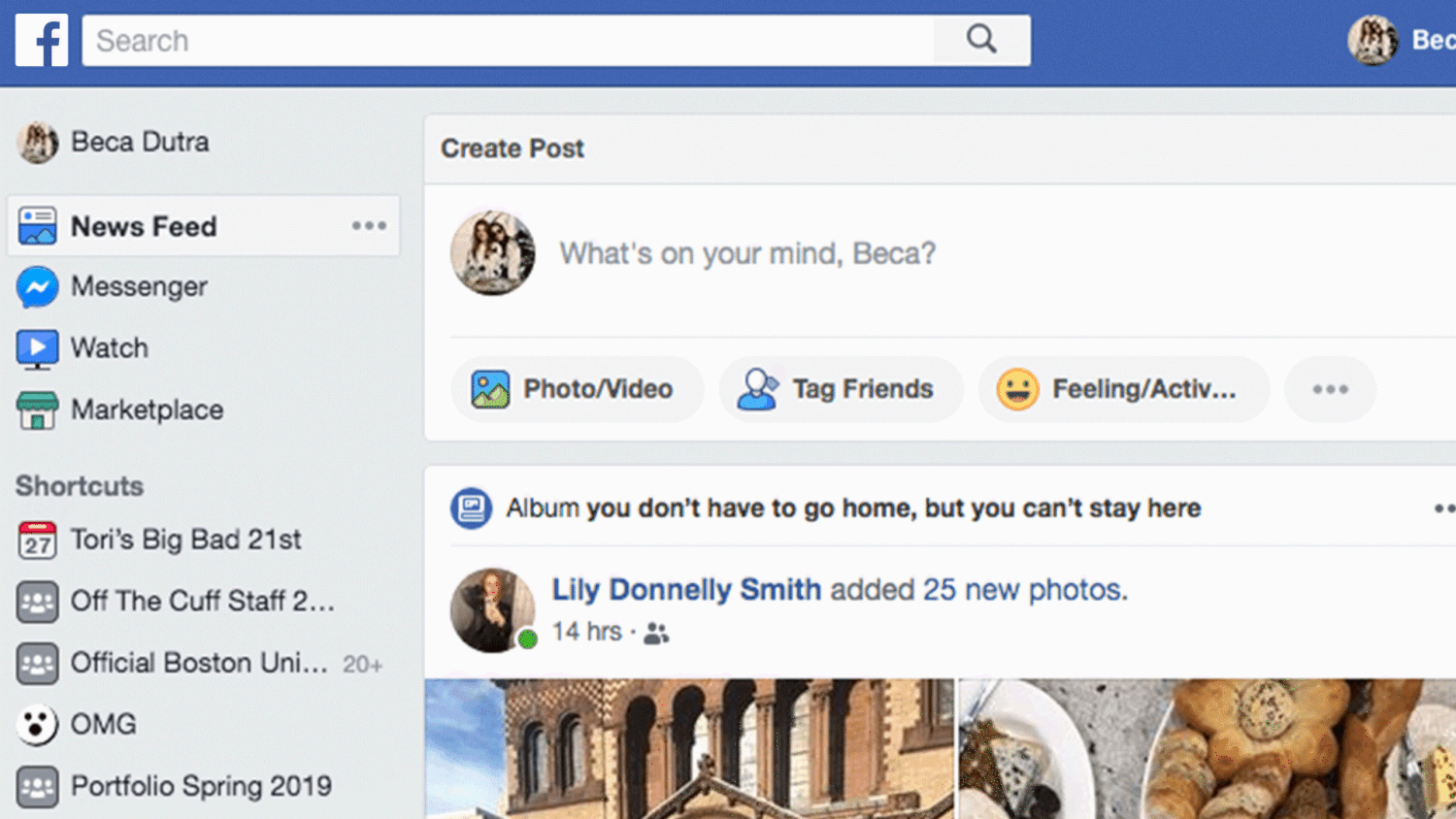The image size is (1456, 819).
Task: Click the OMG emoji icon
Action: [37, 725]
